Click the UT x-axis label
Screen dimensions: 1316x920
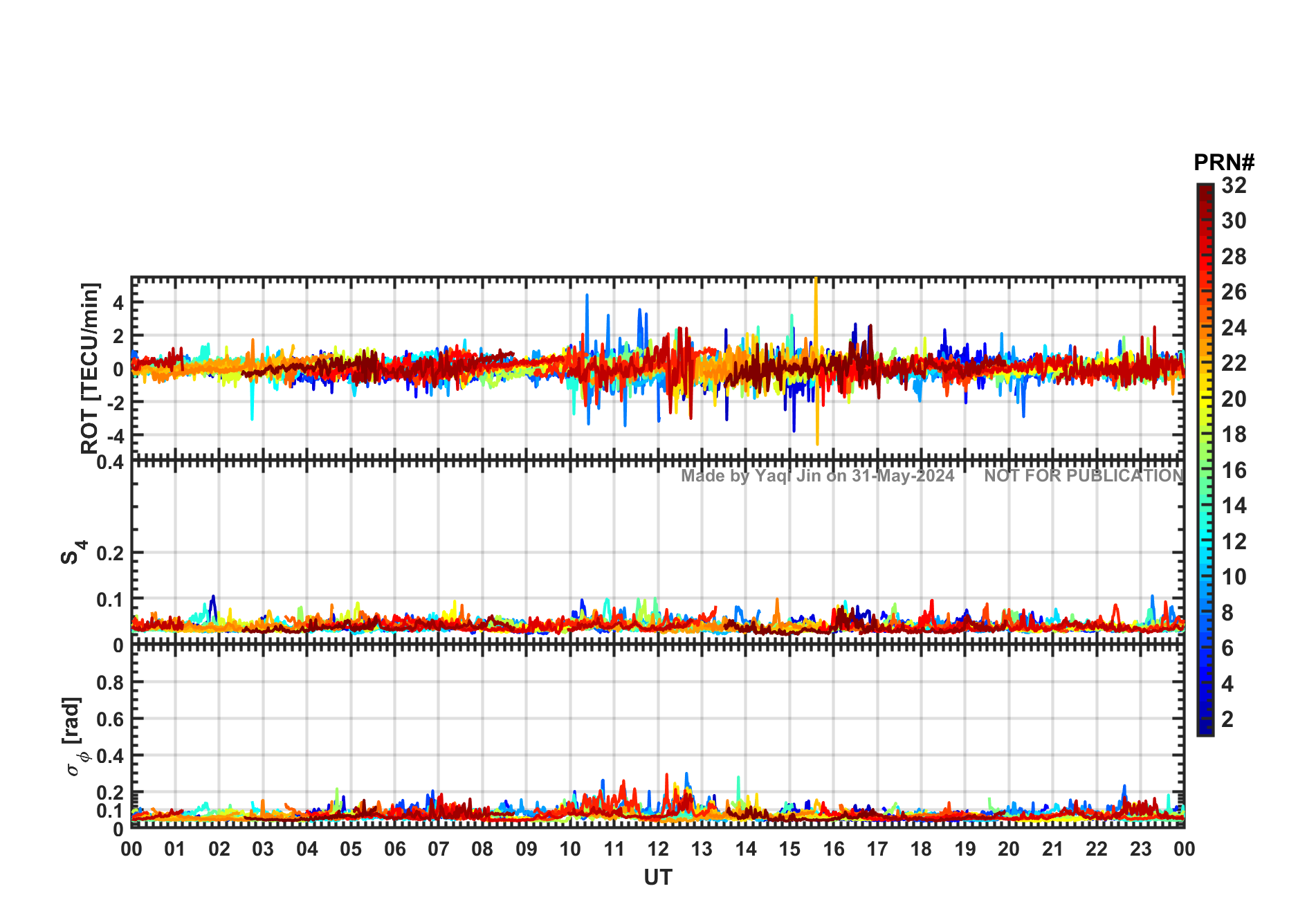tap(657, 878)
